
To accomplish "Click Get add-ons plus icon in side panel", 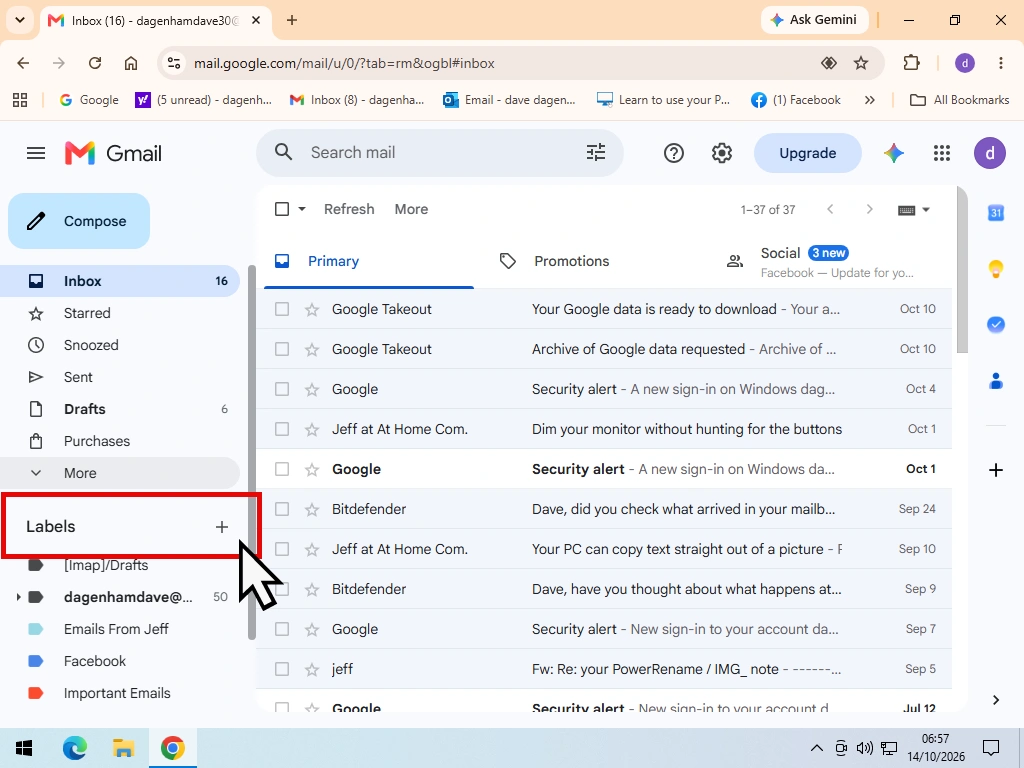I will pos(995,470).
